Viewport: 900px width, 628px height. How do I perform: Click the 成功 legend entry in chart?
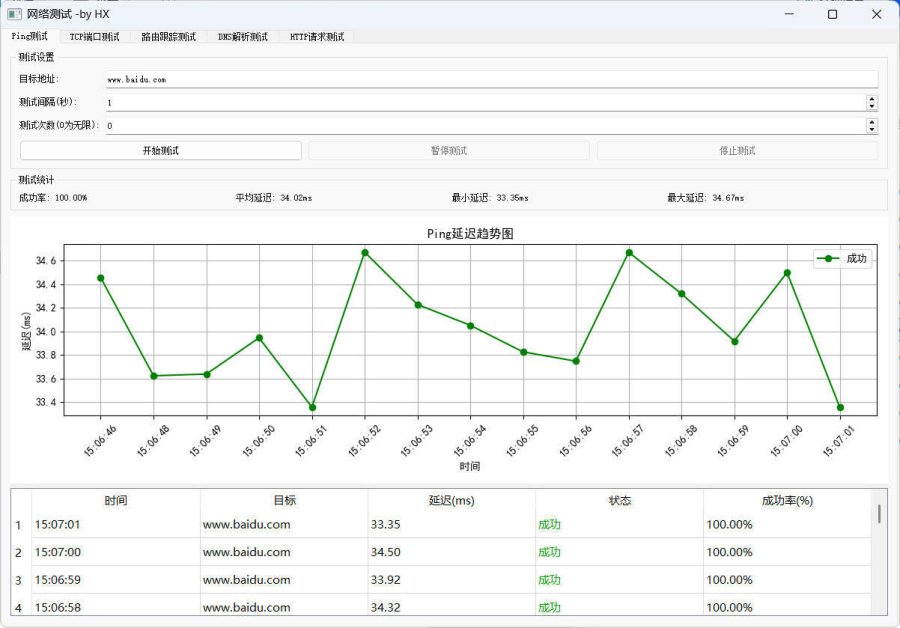point(843,258)
